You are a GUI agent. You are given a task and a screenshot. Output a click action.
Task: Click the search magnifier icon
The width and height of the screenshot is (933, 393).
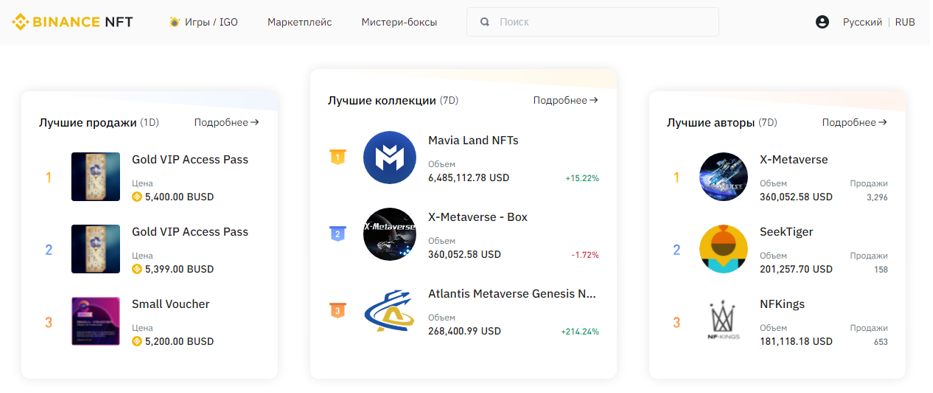pyautogui.click(x=485, y=22)
